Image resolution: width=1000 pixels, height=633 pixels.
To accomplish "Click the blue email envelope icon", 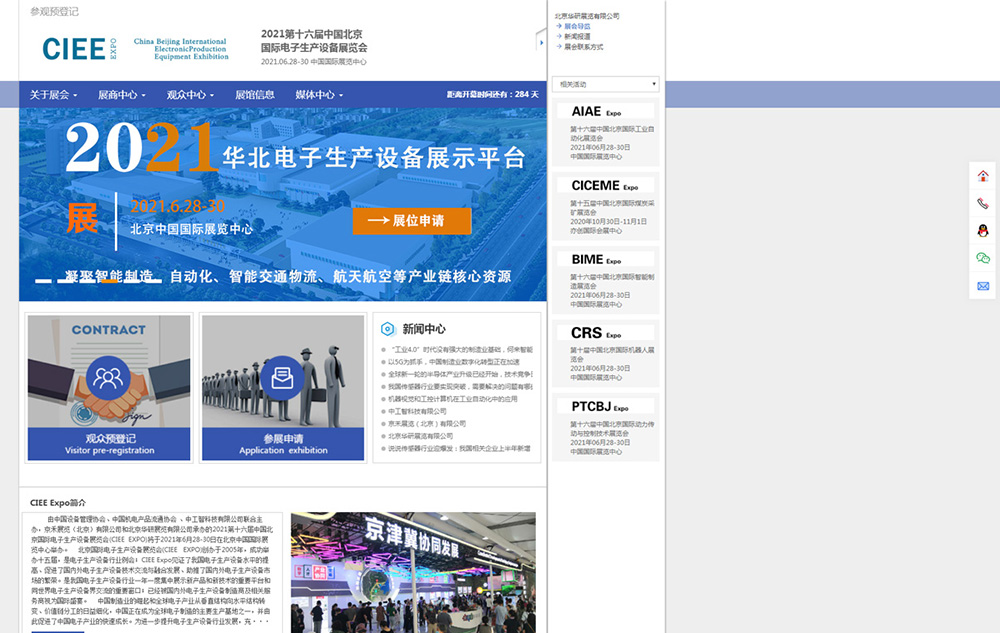I will pyautogui.click(x=983, y=286).
